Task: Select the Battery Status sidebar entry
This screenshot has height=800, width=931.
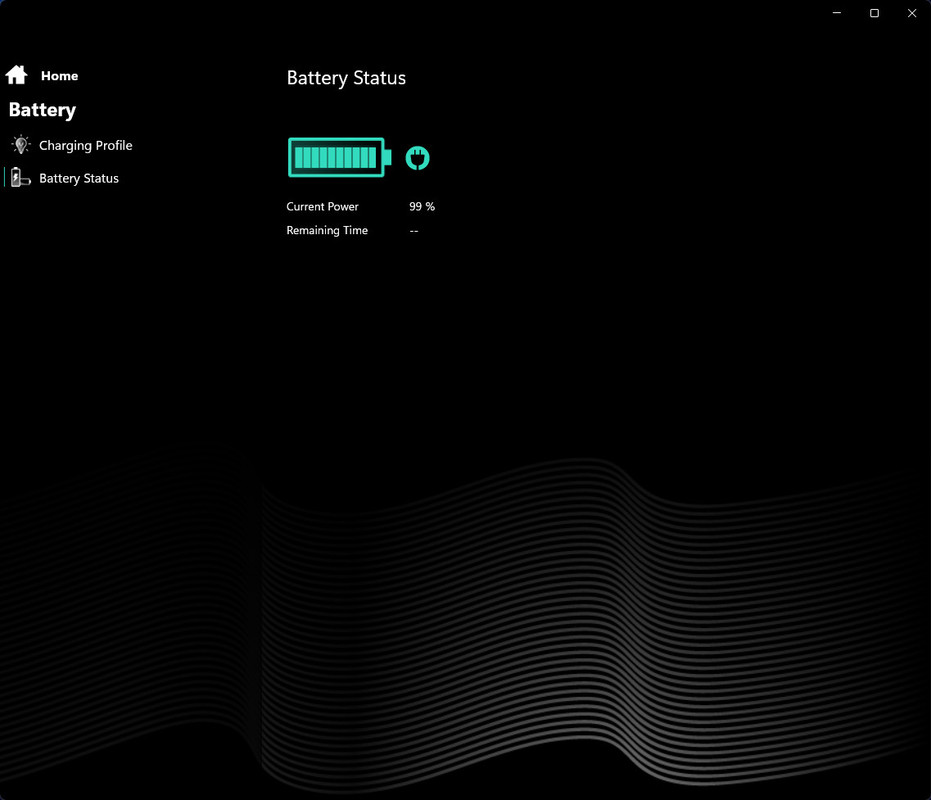Action: click(79, 178)
